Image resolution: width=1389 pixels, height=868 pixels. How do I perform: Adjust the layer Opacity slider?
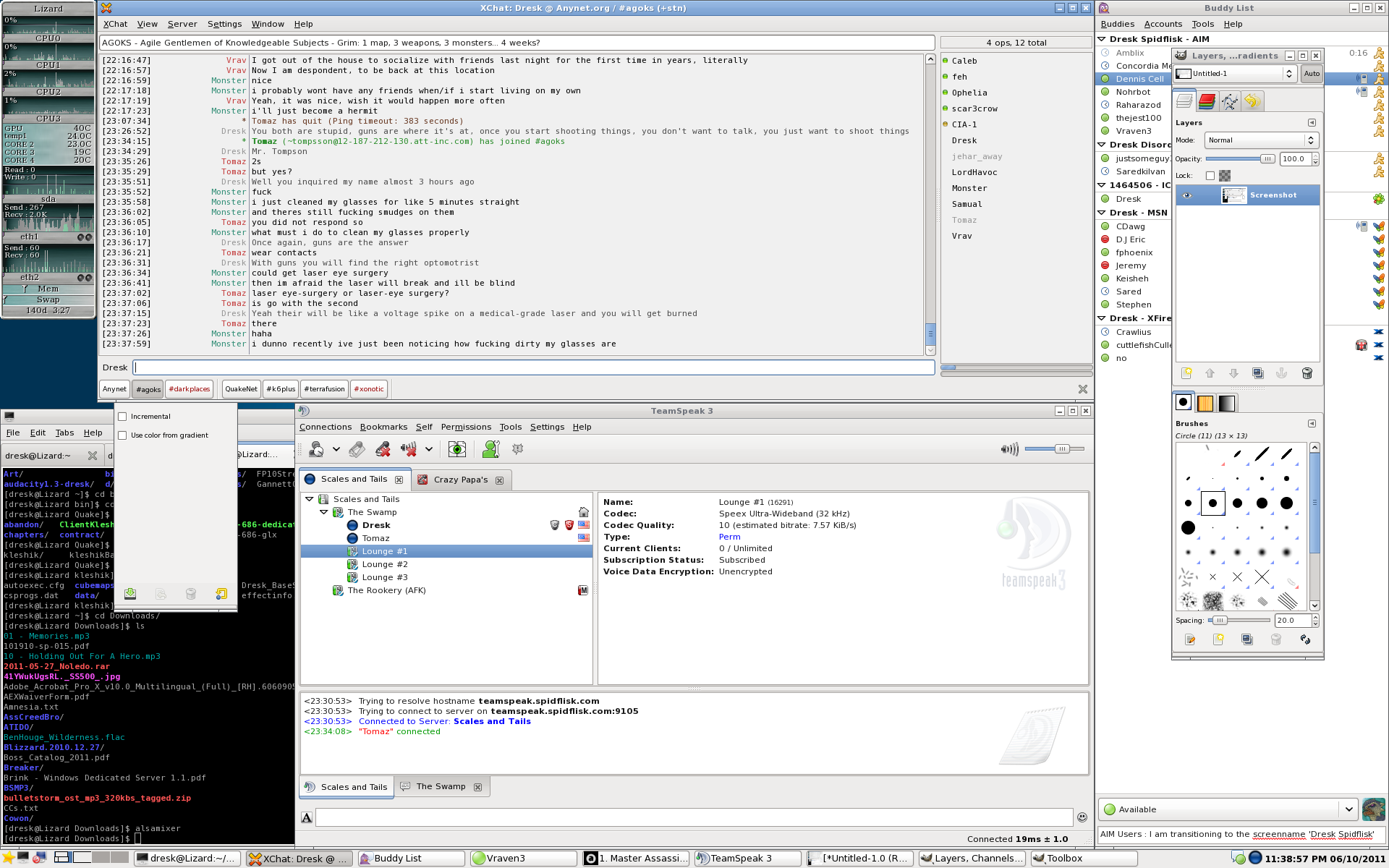coord(1241,159)
